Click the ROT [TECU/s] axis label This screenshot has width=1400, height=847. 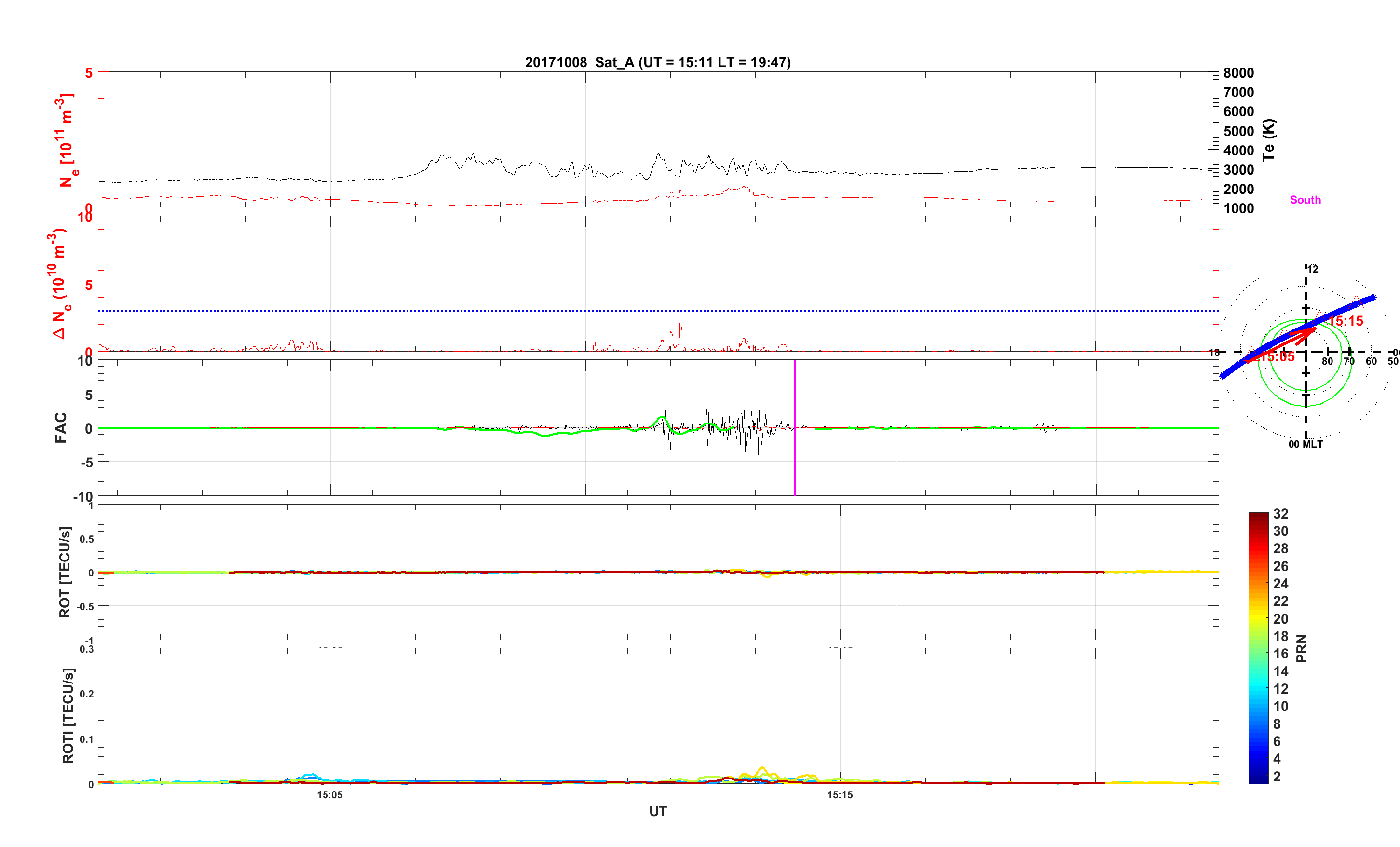click(x=65, y=572)
